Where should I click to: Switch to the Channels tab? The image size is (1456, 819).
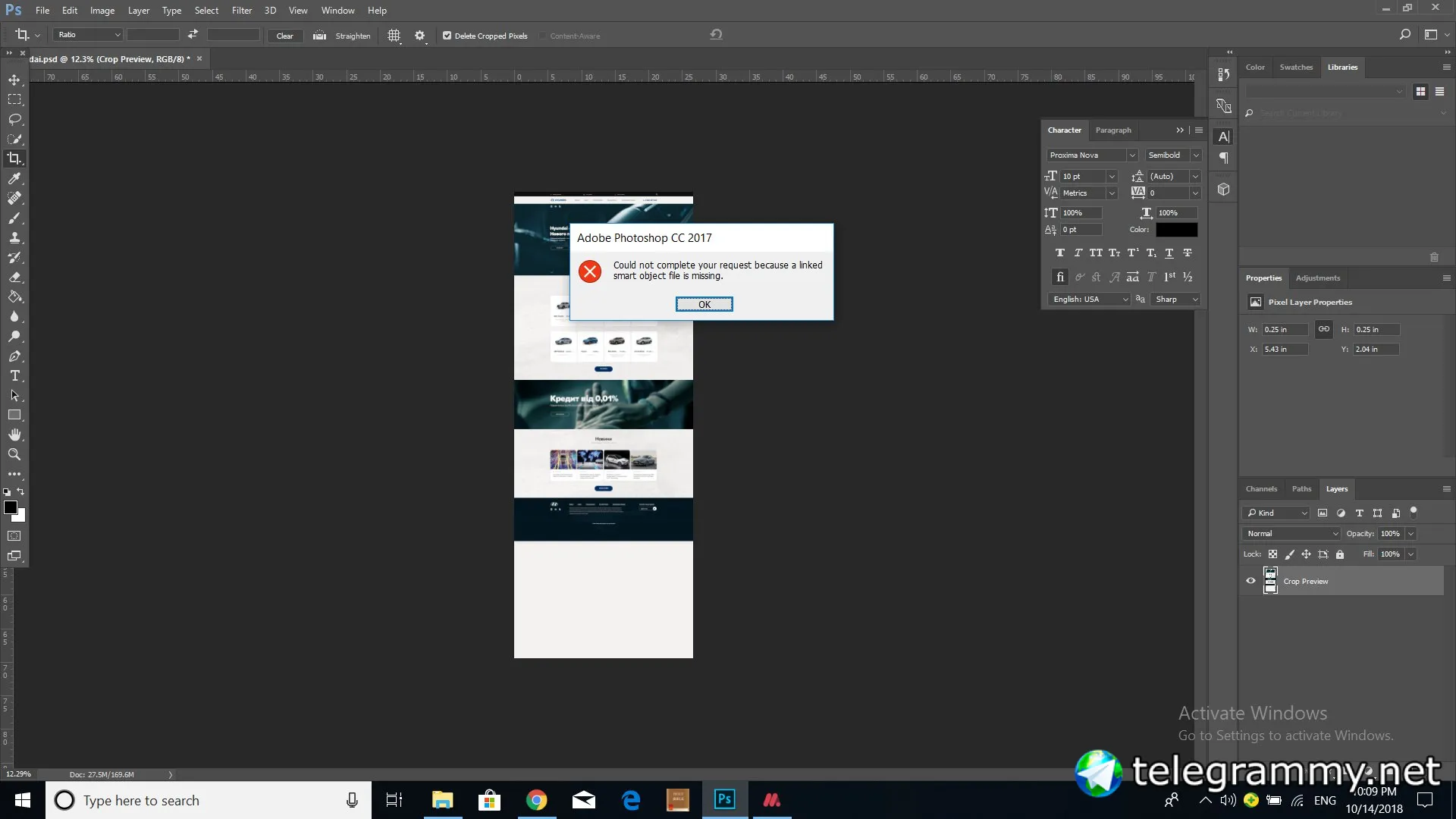[1261, 489]
